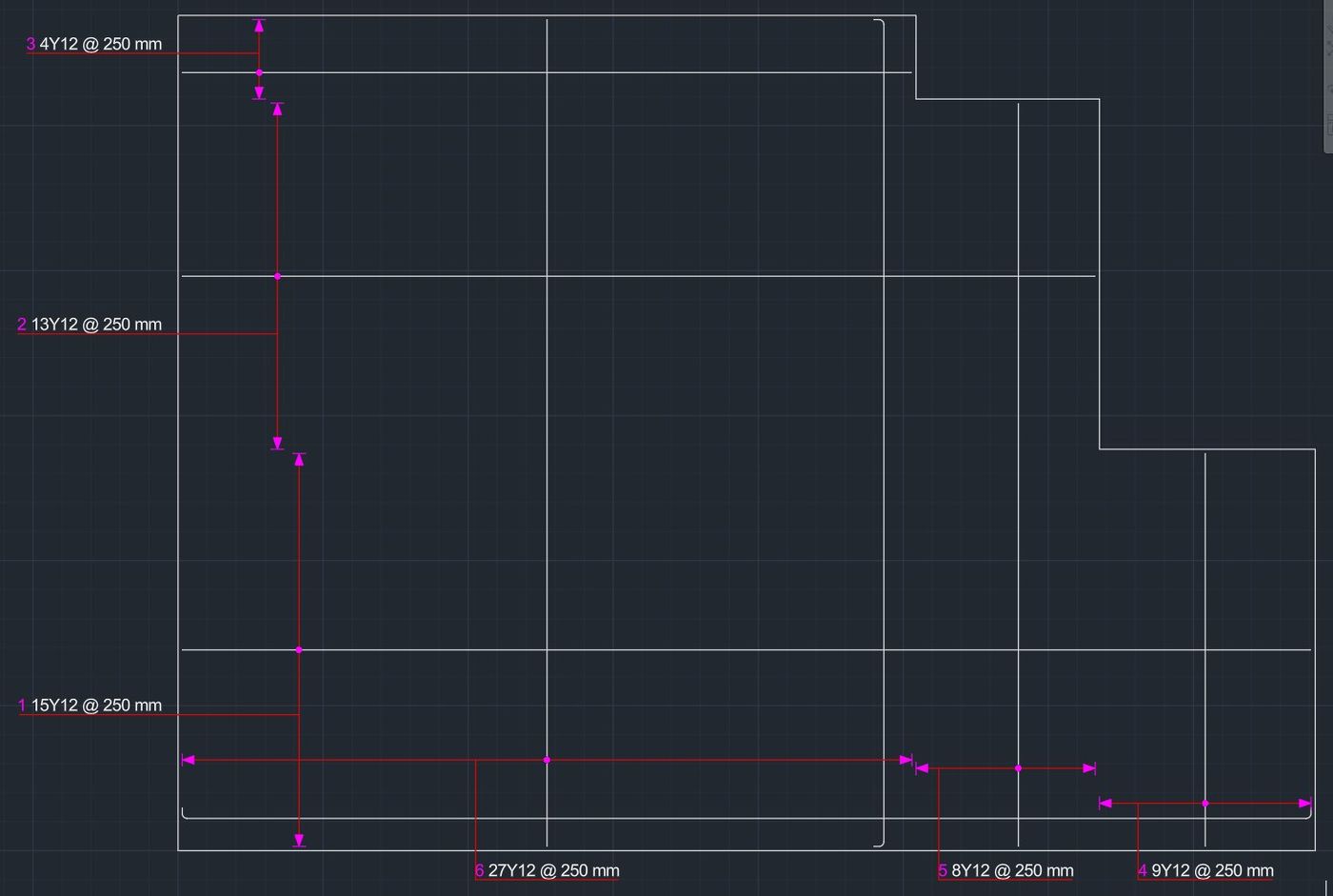1333x896 pixels.
Task: Click bar mark number 2 beside 13Y12
Action: click(x=22, y=325)
